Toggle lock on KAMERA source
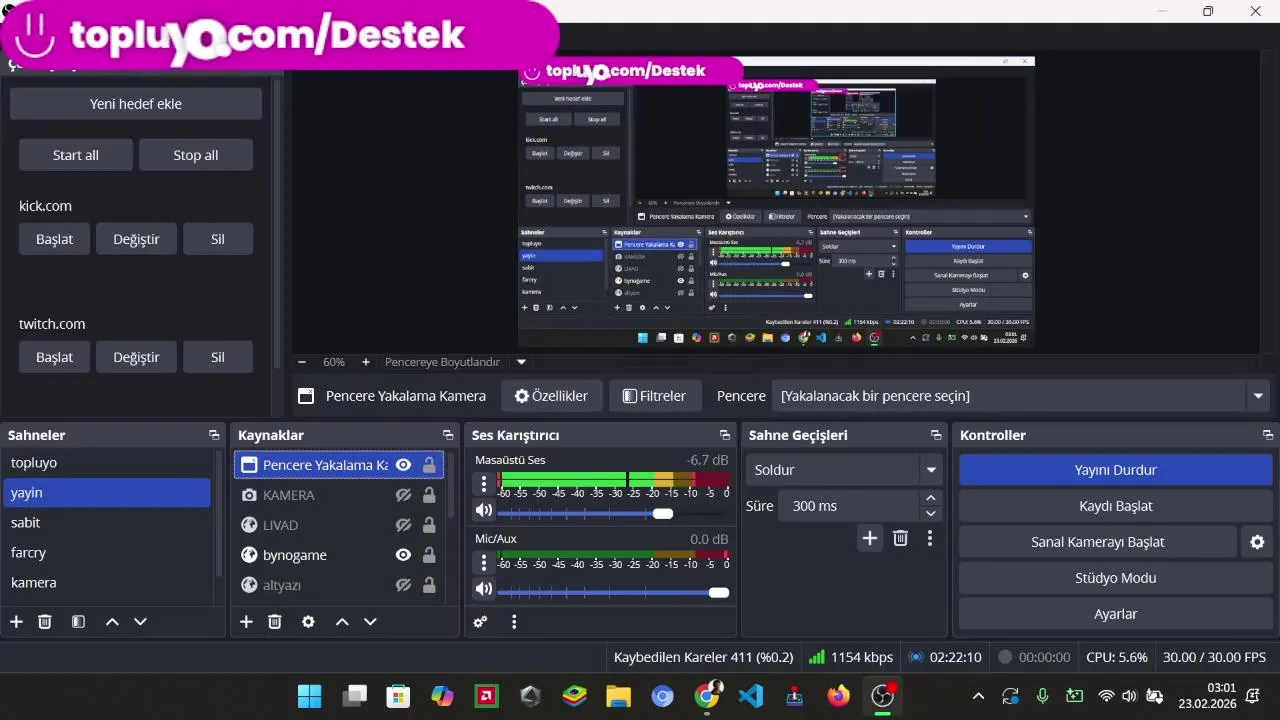The image size is (1280, 720). tap(429, 495)
